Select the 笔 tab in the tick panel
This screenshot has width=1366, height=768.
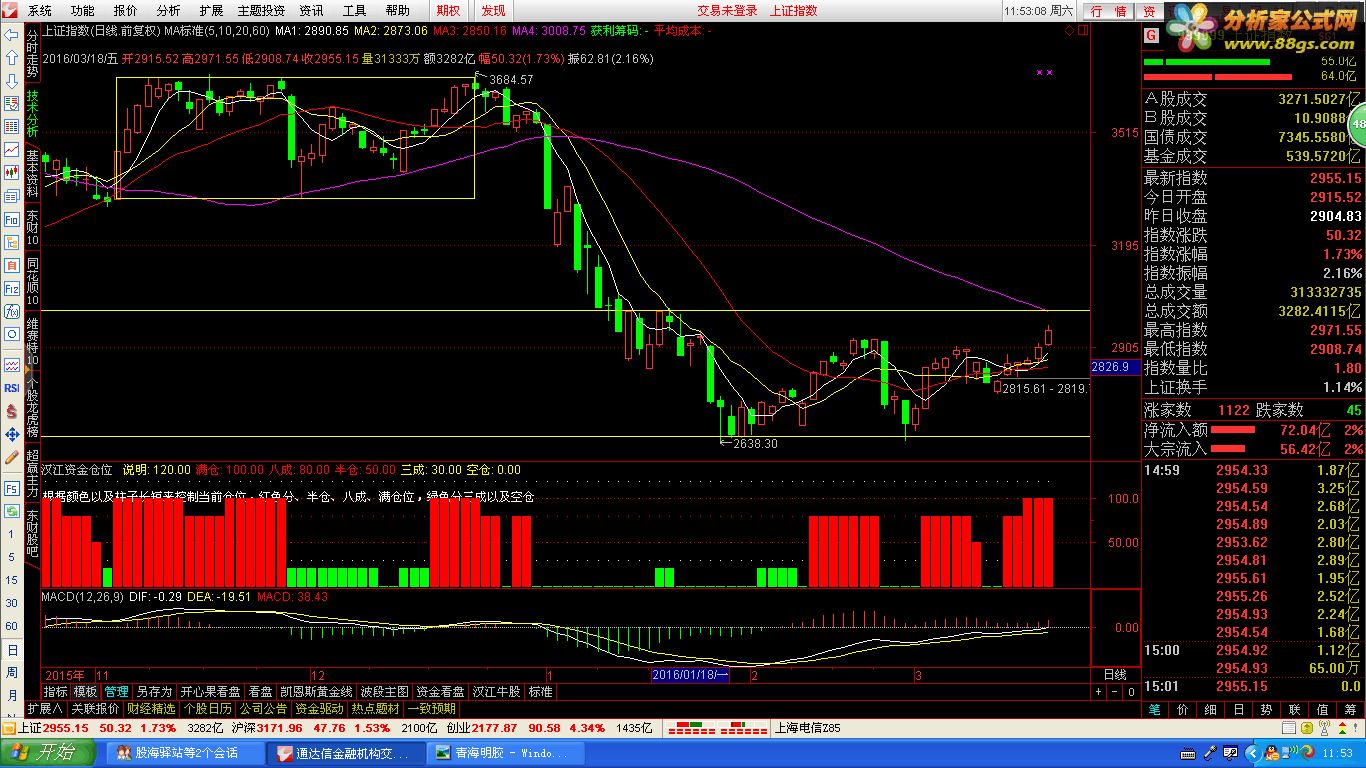point(1154,709)
